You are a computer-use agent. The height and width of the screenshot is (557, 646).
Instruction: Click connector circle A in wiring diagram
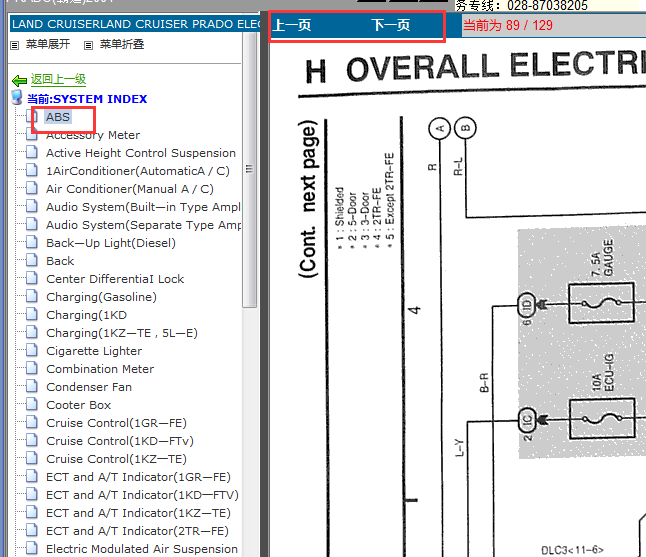pyautogui.click(x=439, y=128)
